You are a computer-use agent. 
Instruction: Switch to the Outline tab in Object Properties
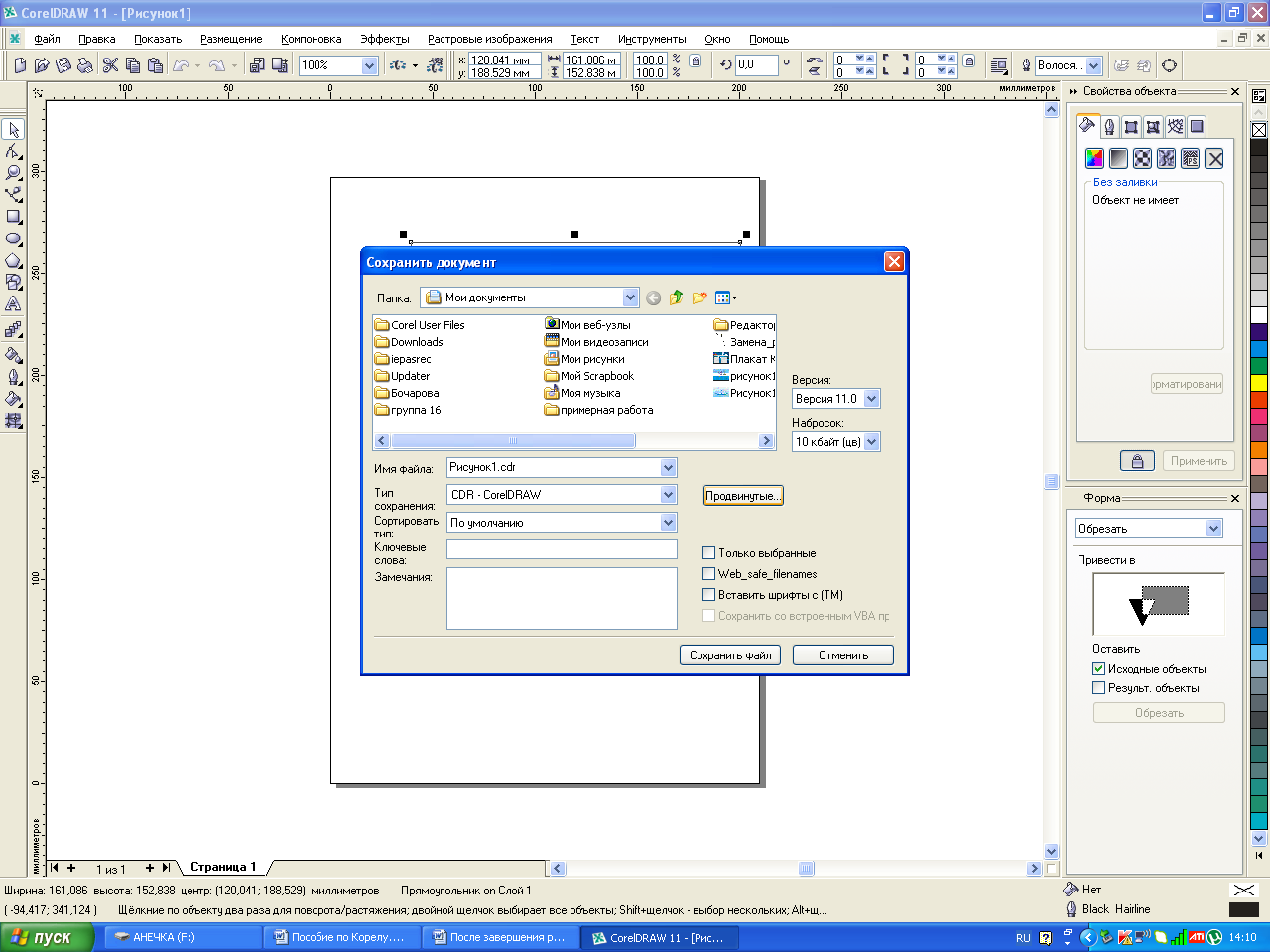(1109, 126)
